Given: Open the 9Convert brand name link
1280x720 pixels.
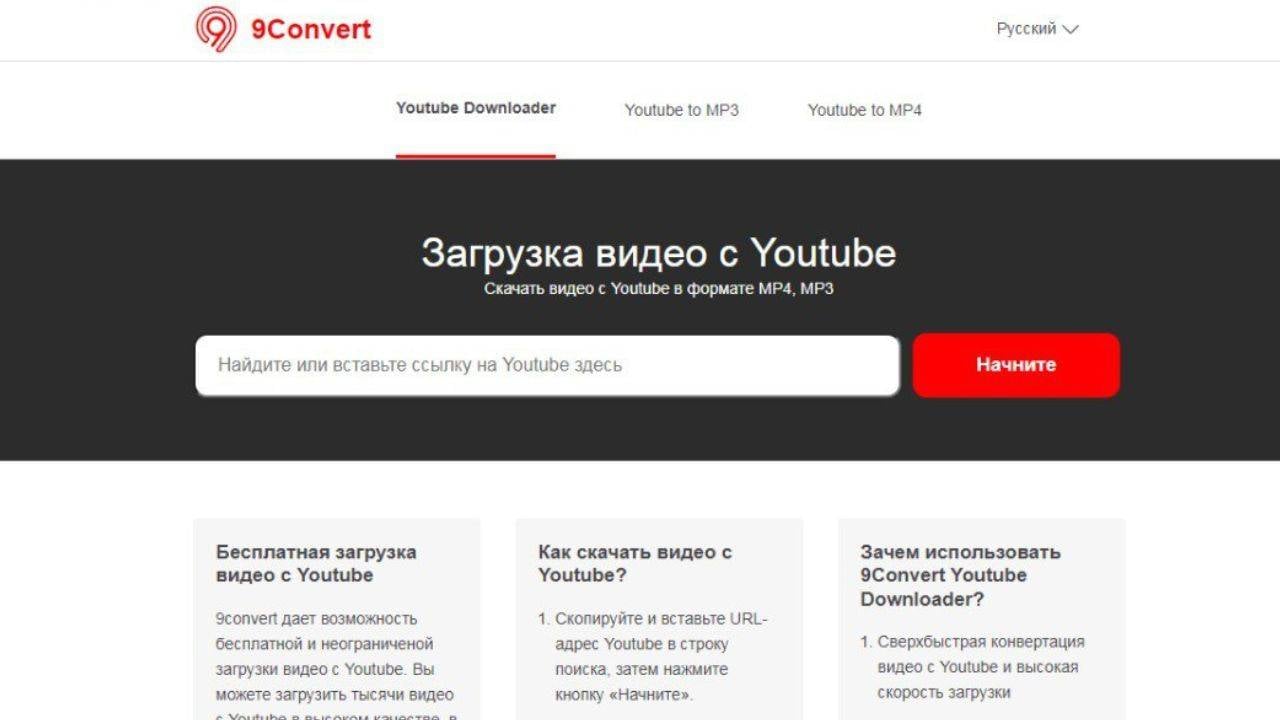Looking at the screenshot, I should click(x=311, y=29).
